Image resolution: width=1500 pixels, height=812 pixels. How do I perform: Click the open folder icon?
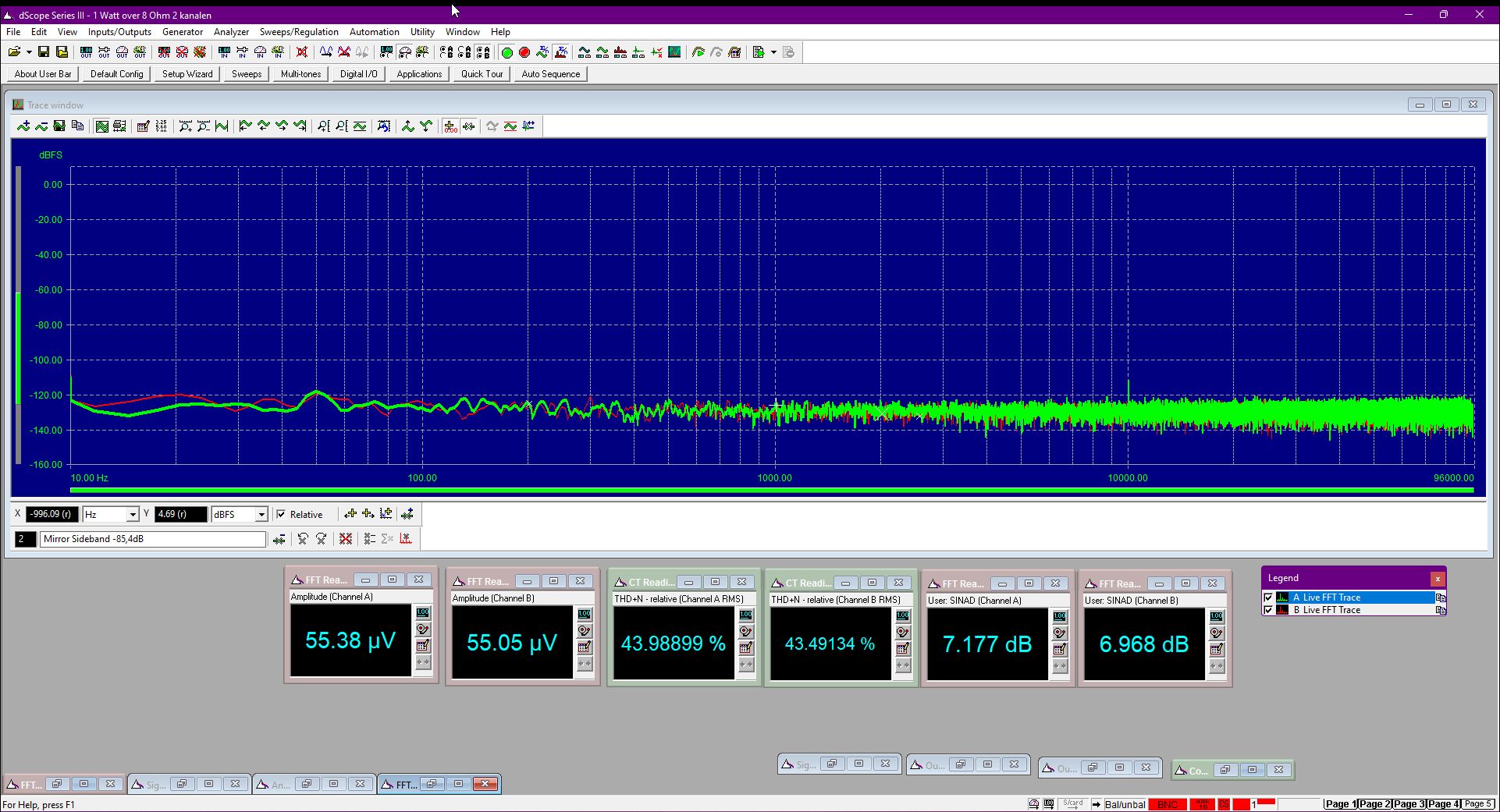point(14,52)
